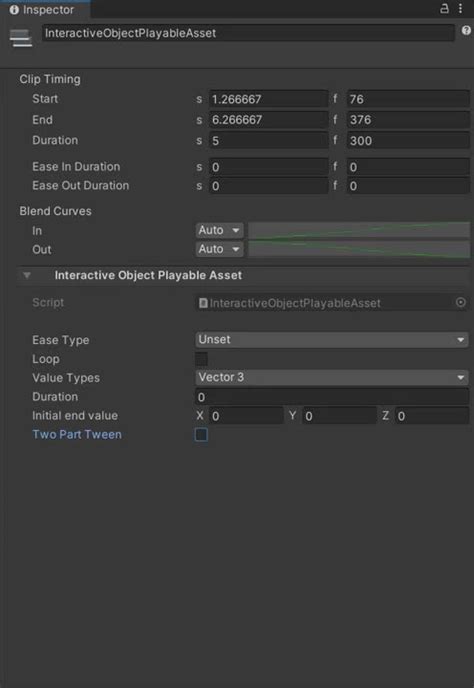Click the Initial end value X field
This screenshot has height=688, width=474.
coord(246,416)
